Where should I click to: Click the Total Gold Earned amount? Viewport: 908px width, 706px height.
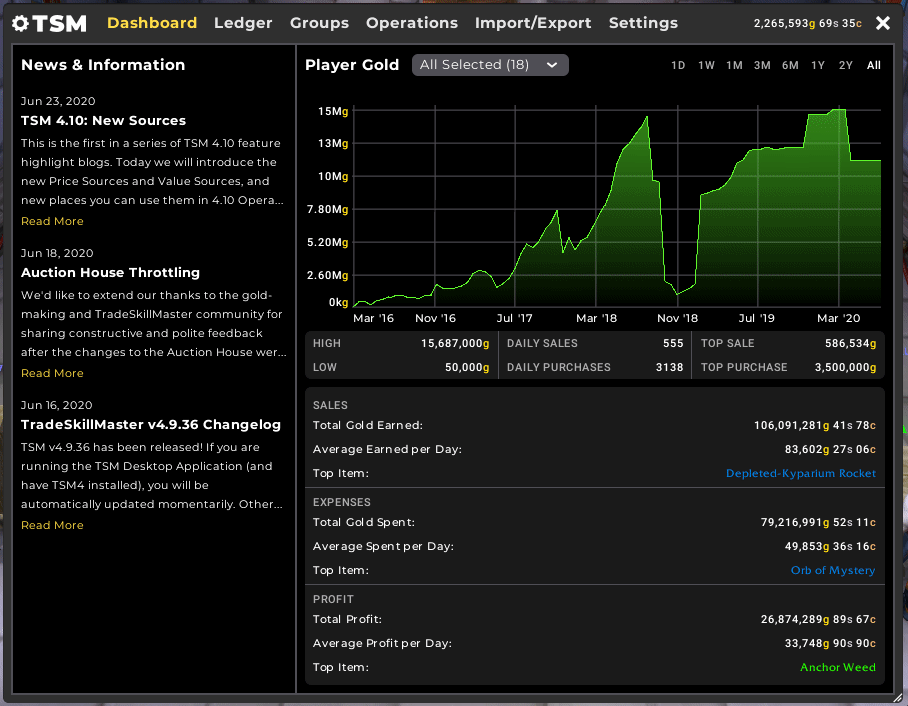(x=814, y=426)
